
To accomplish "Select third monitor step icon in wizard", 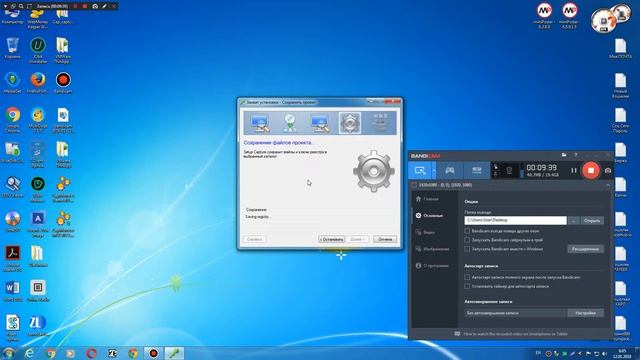I will [x=320, y=123].
